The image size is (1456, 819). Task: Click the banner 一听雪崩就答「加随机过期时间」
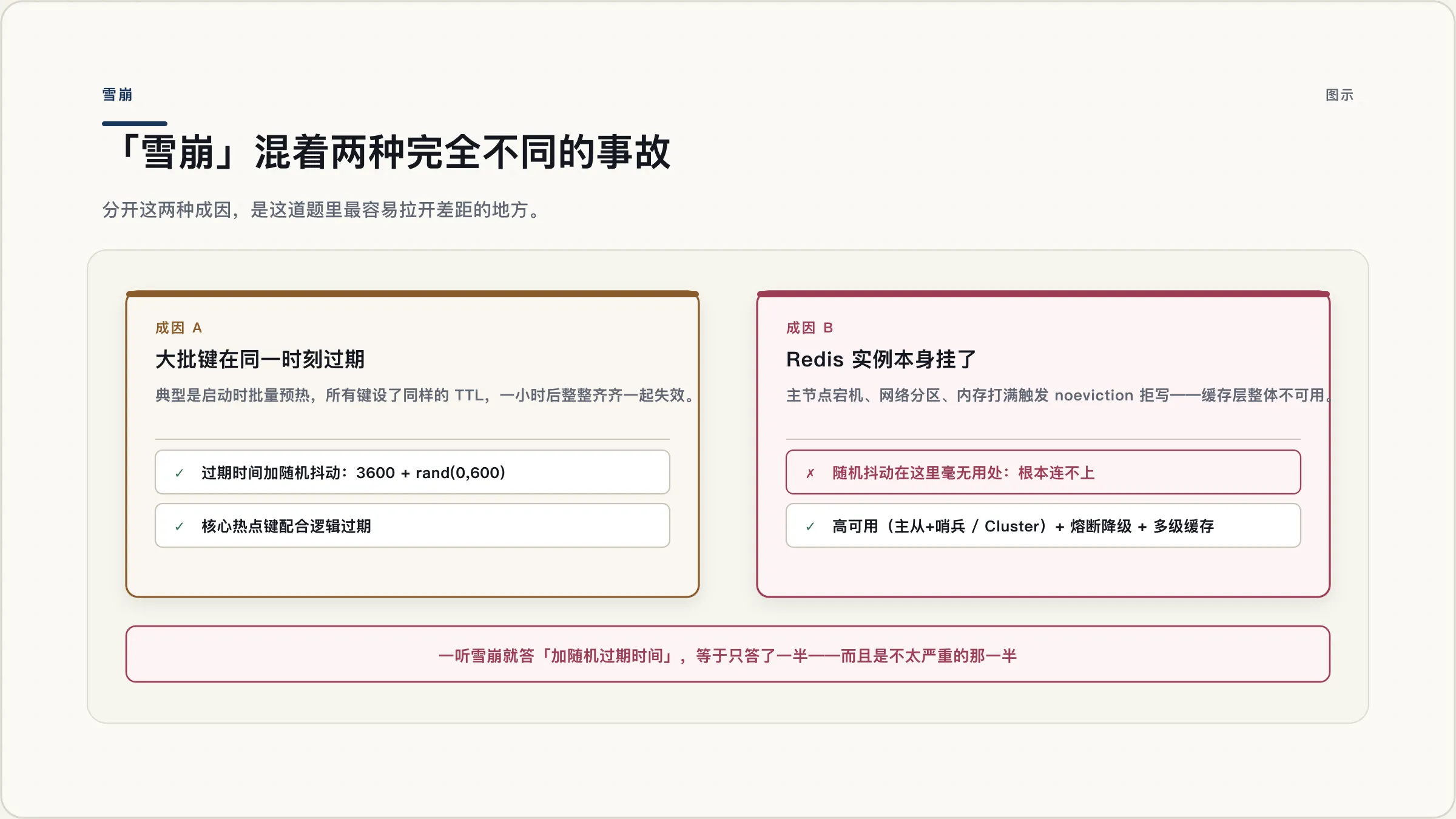point(728,654)
